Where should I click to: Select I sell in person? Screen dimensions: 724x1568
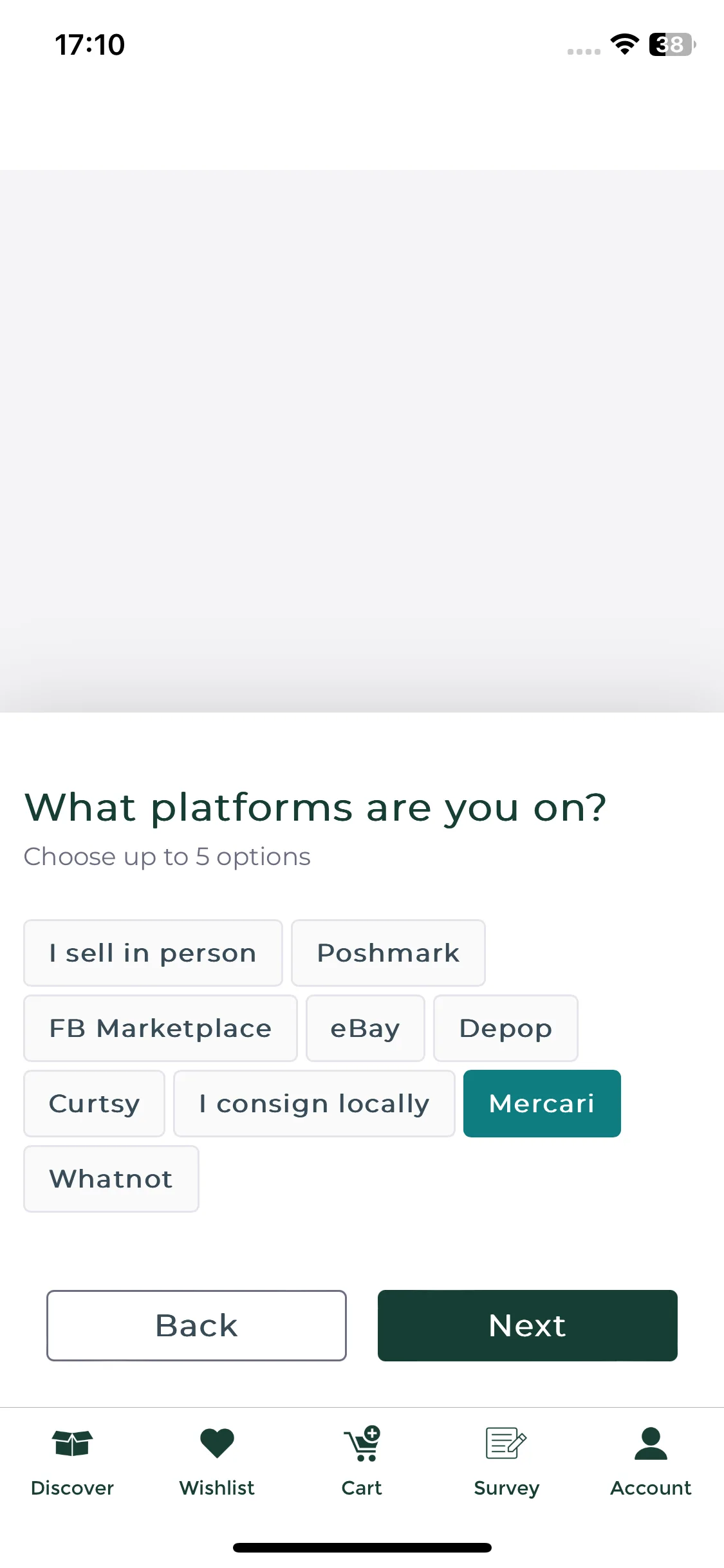153,953
